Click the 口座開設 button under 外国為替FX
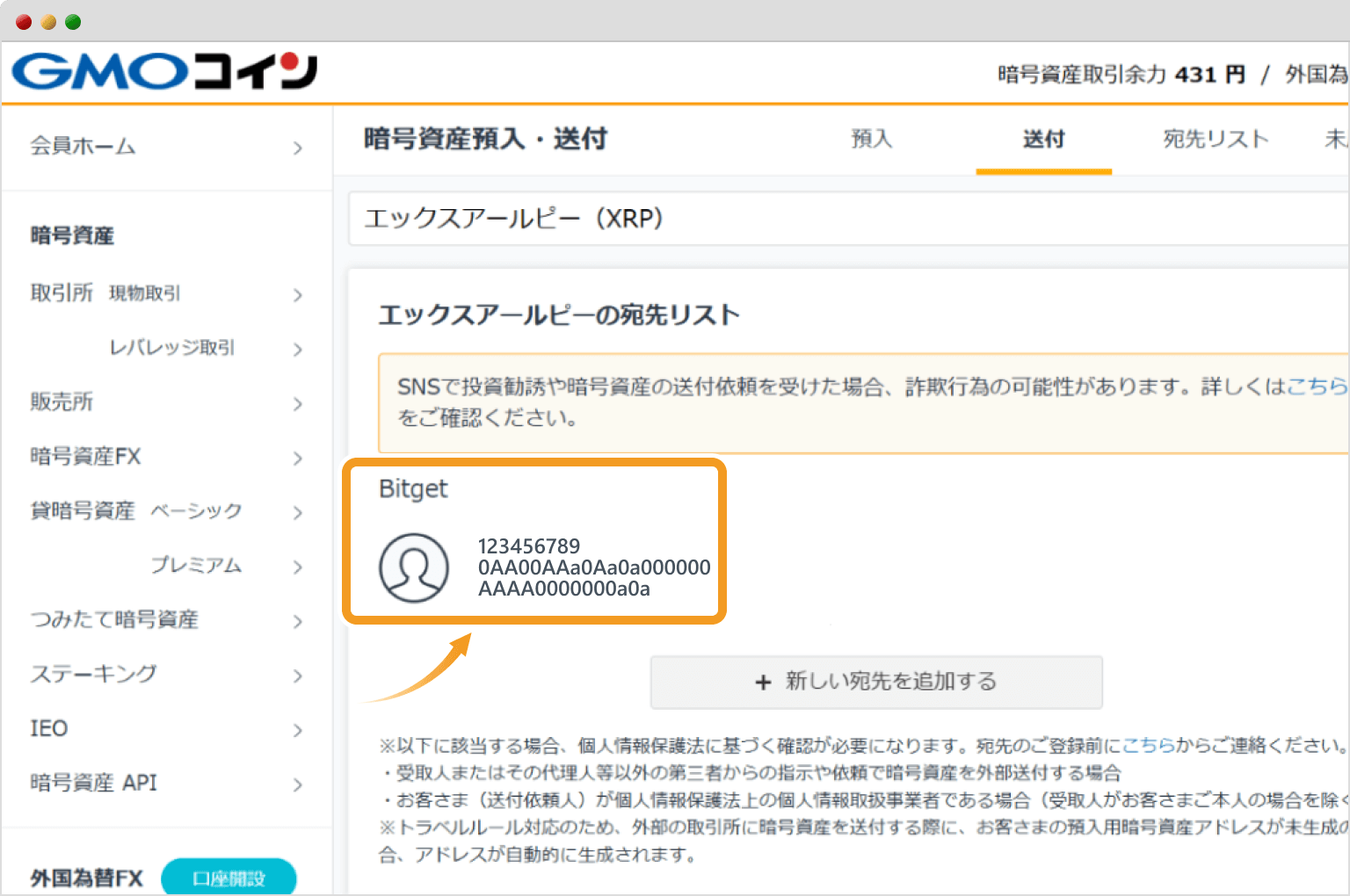The image size is (1350, 896). click(229, 876)
